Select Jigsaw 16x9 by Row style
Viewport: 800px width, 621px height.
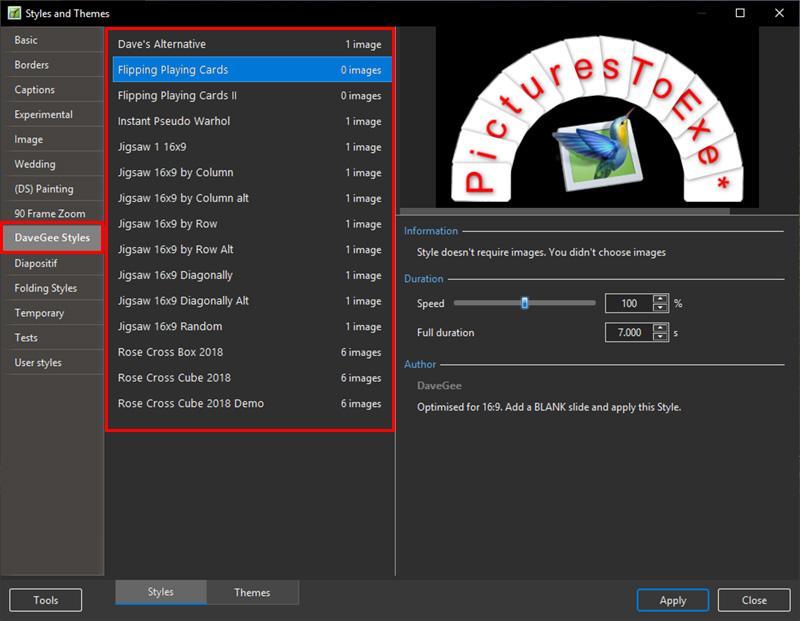pyautogui.click(x=252, y=224)
